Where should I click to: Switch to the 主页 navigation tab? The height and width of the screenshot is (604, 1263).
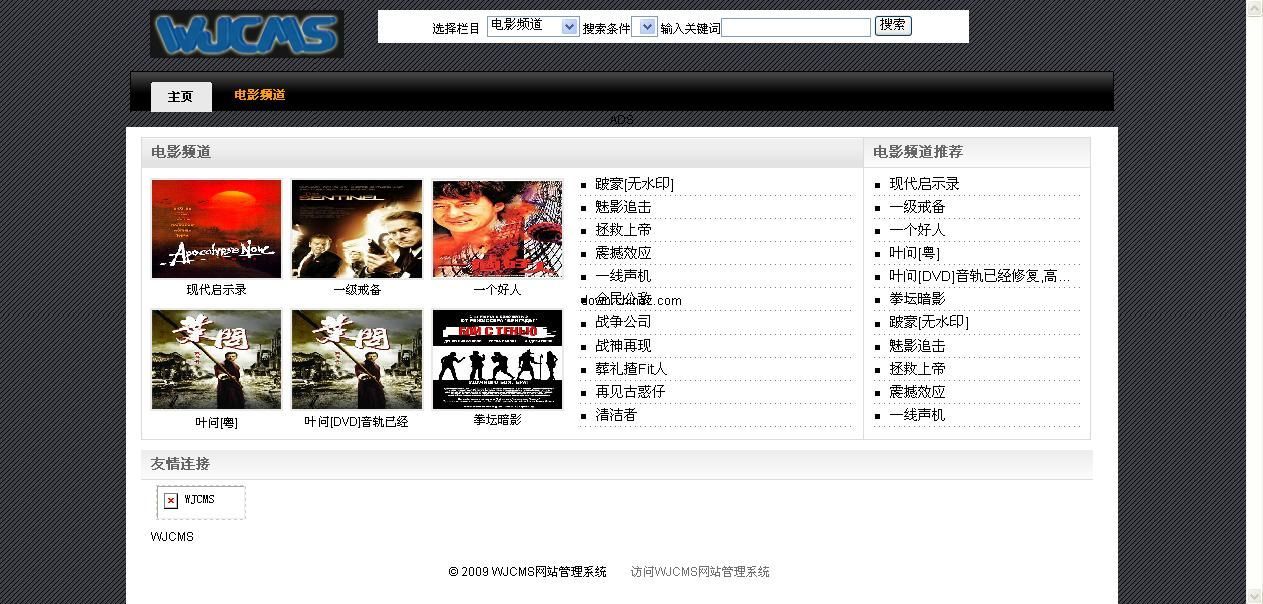[x=181, y=96]
